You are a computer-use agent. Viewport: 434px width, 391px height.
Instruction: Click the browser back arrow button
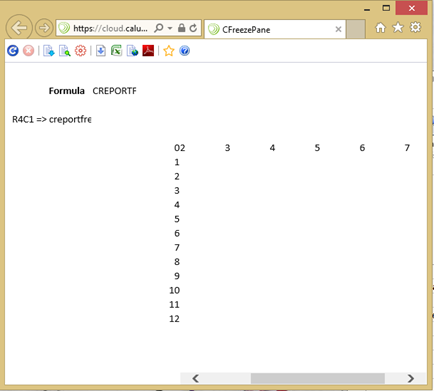click(x=19, y=28)
